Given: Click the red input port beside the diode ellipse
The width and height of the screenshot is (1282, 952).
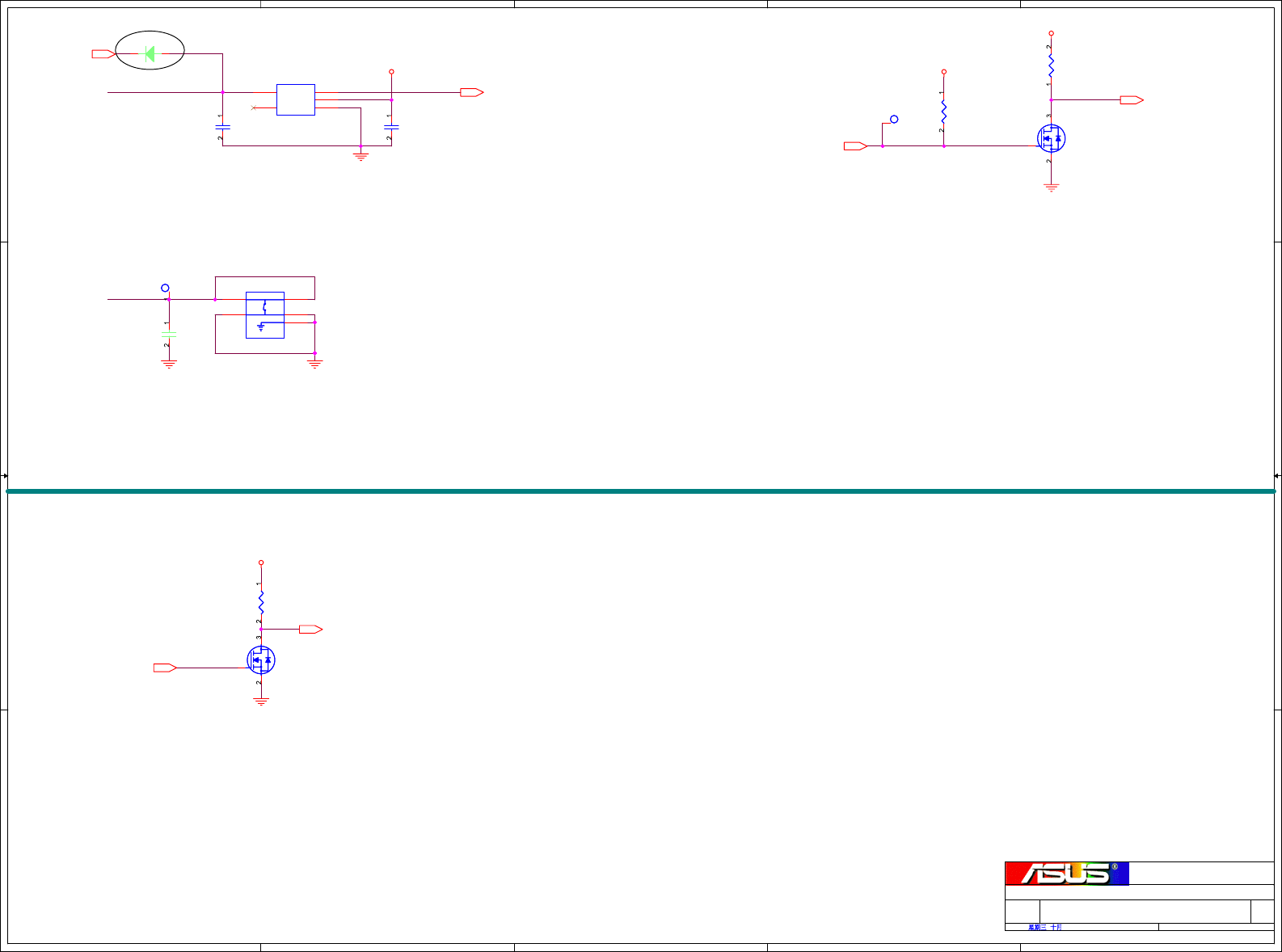Looking at the screenshot, I should coord(103,54).
